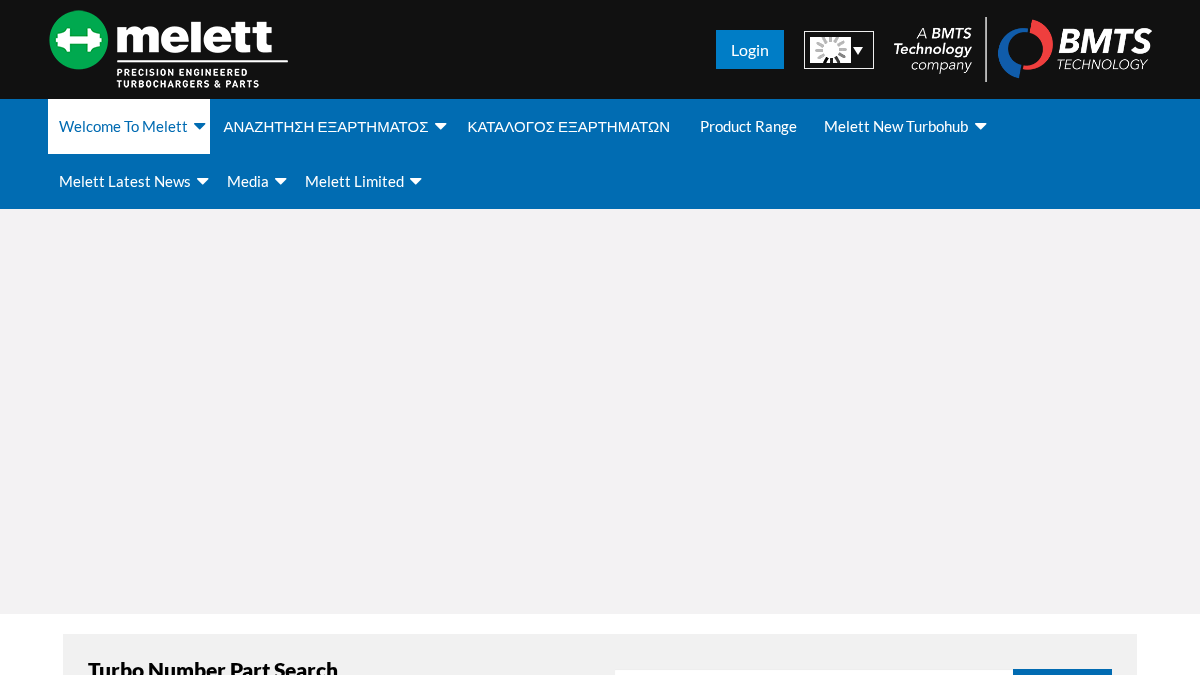Click the loading language flag icon
This screenshot has width=1200, height=675.
(830, 50)
